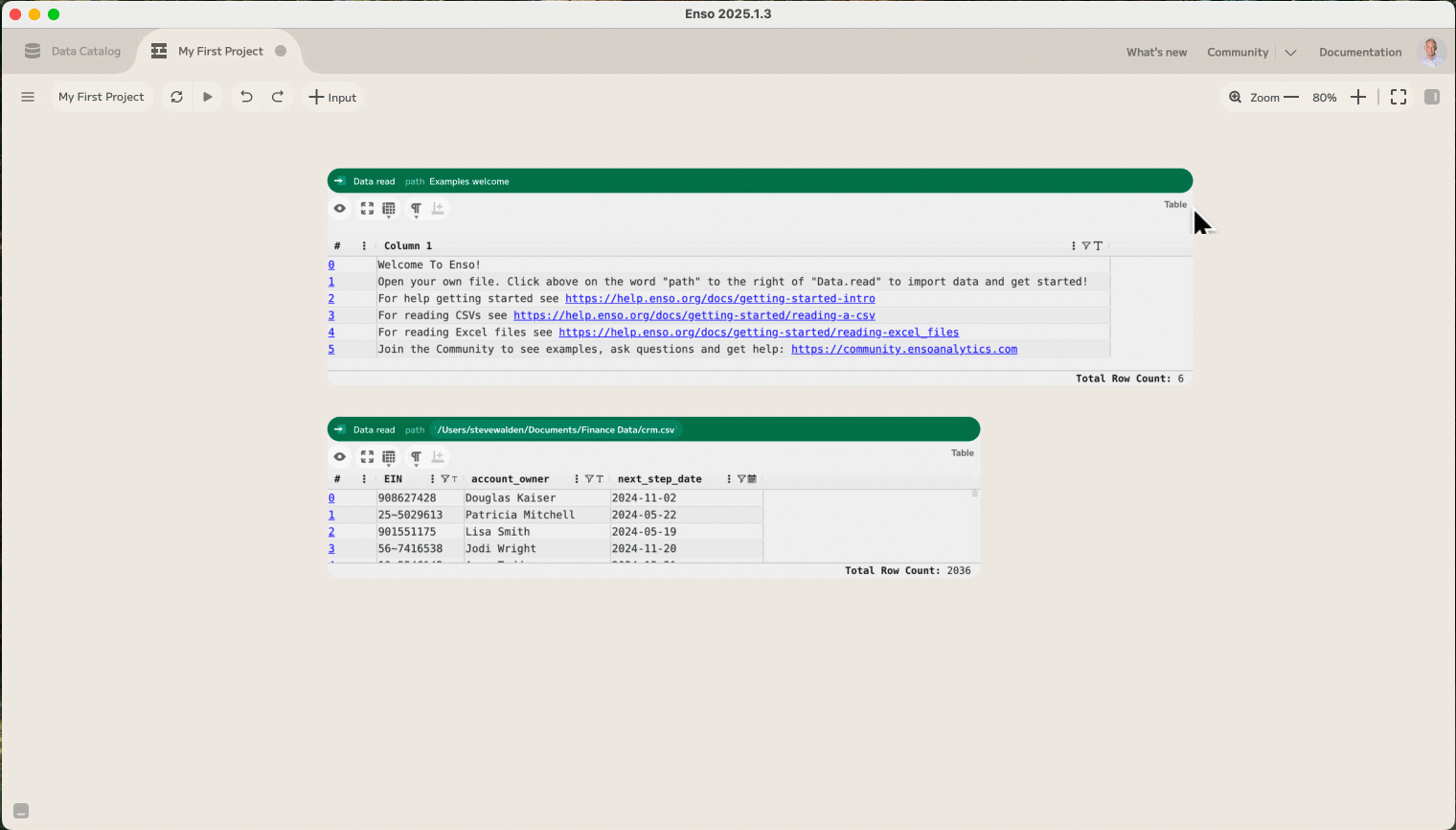Screen dimensions: 1456x830
Task: Open the EIN column options menu
Action: (x=432, y=478)
